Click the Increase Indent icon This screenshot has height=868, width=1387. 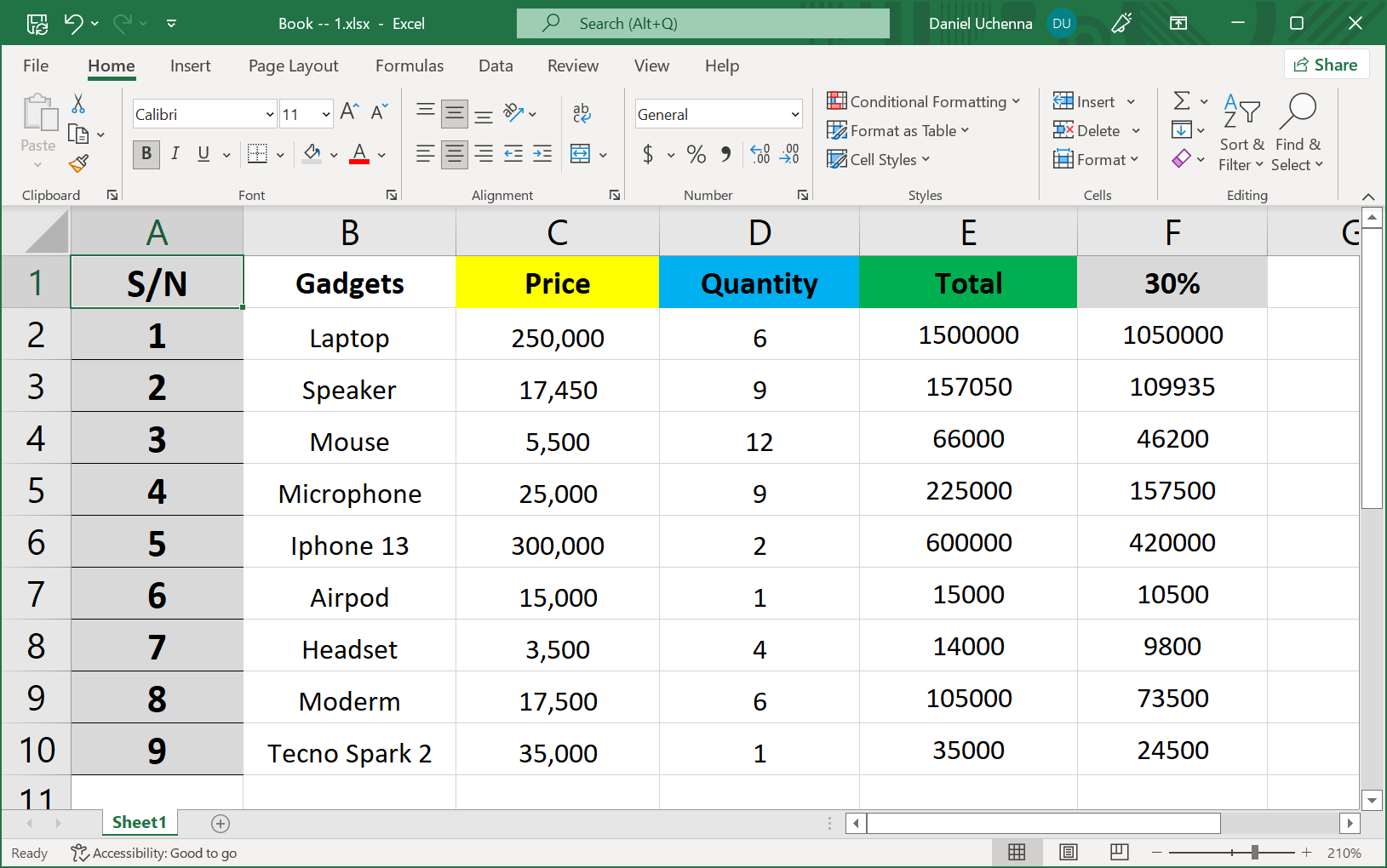coord(542,154)
